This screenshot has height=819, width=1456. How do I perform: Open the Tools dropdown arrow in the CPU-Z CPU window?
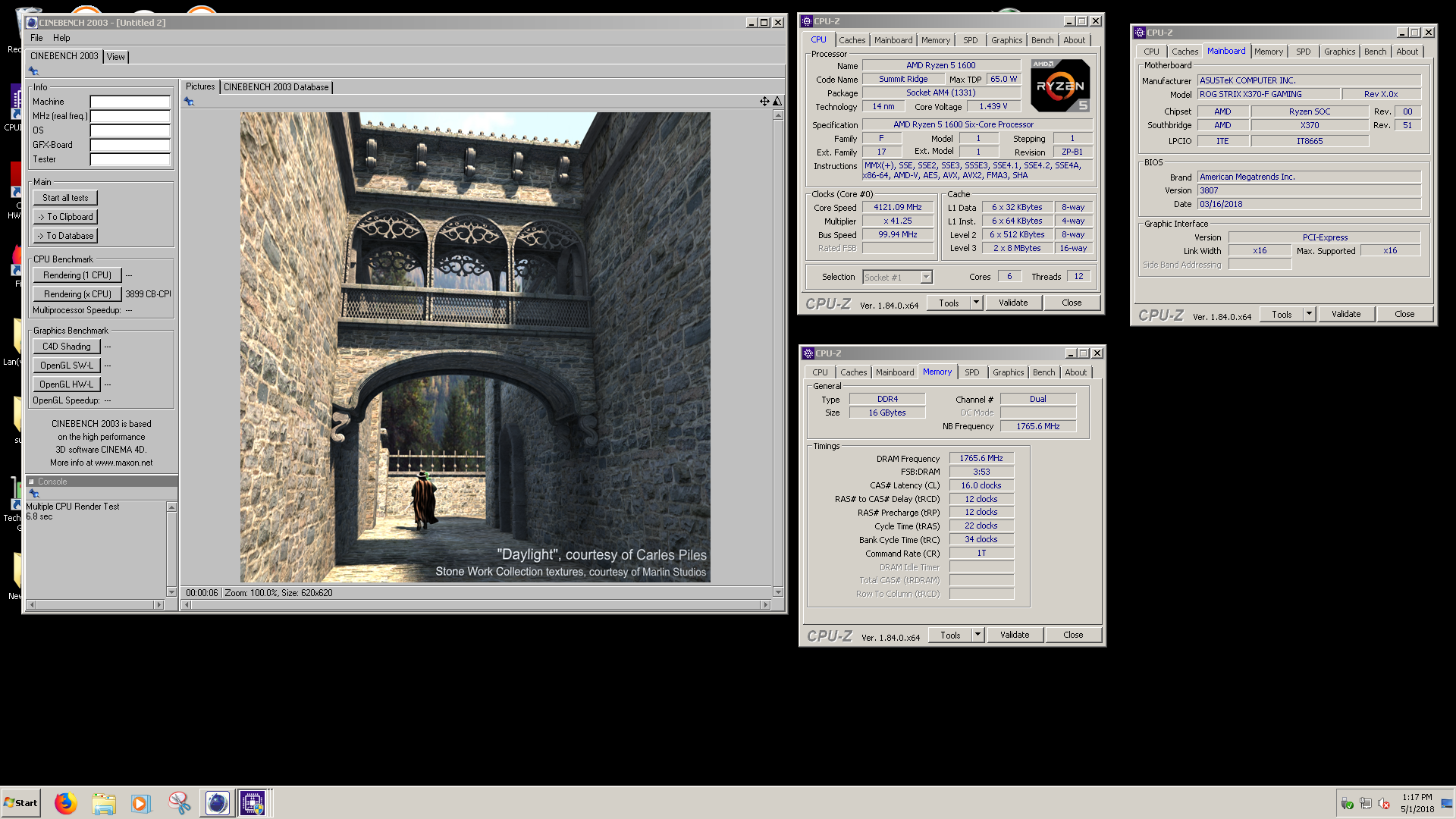(x=977, y=303)
